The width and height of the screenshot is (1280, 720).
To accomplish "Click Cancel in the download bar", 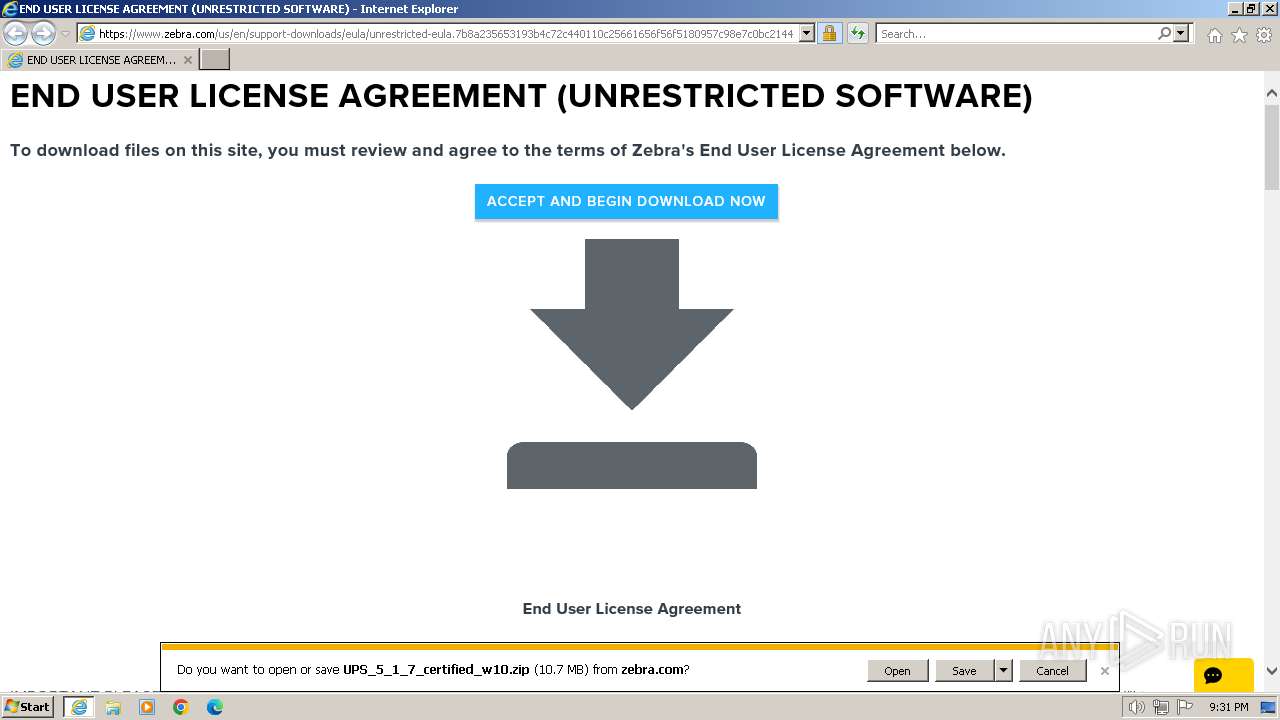I will click(1052, 670).
